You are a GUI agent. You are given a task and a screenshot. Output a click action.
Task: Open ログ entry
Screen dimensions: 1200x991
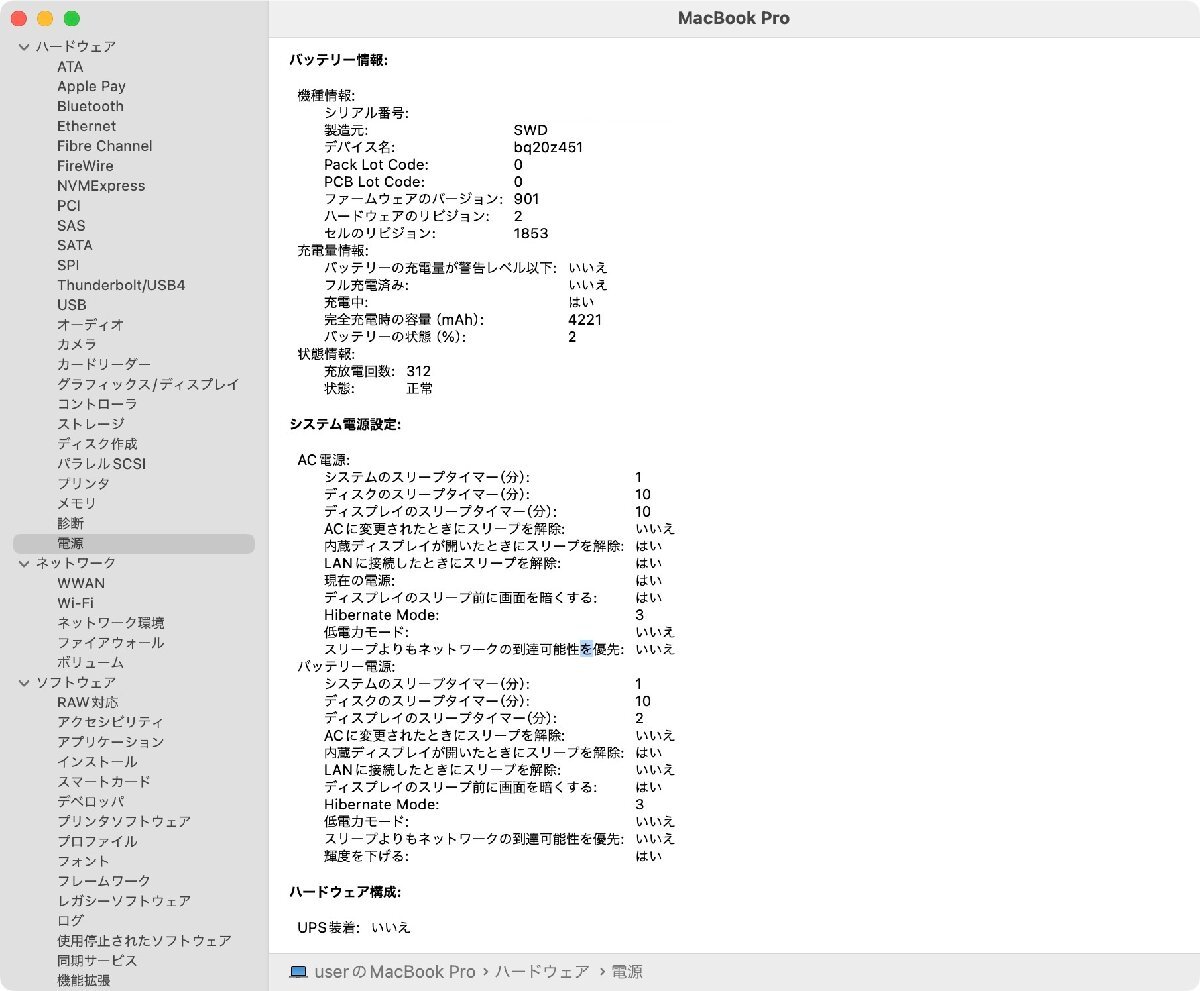click(x=70, y=921)
